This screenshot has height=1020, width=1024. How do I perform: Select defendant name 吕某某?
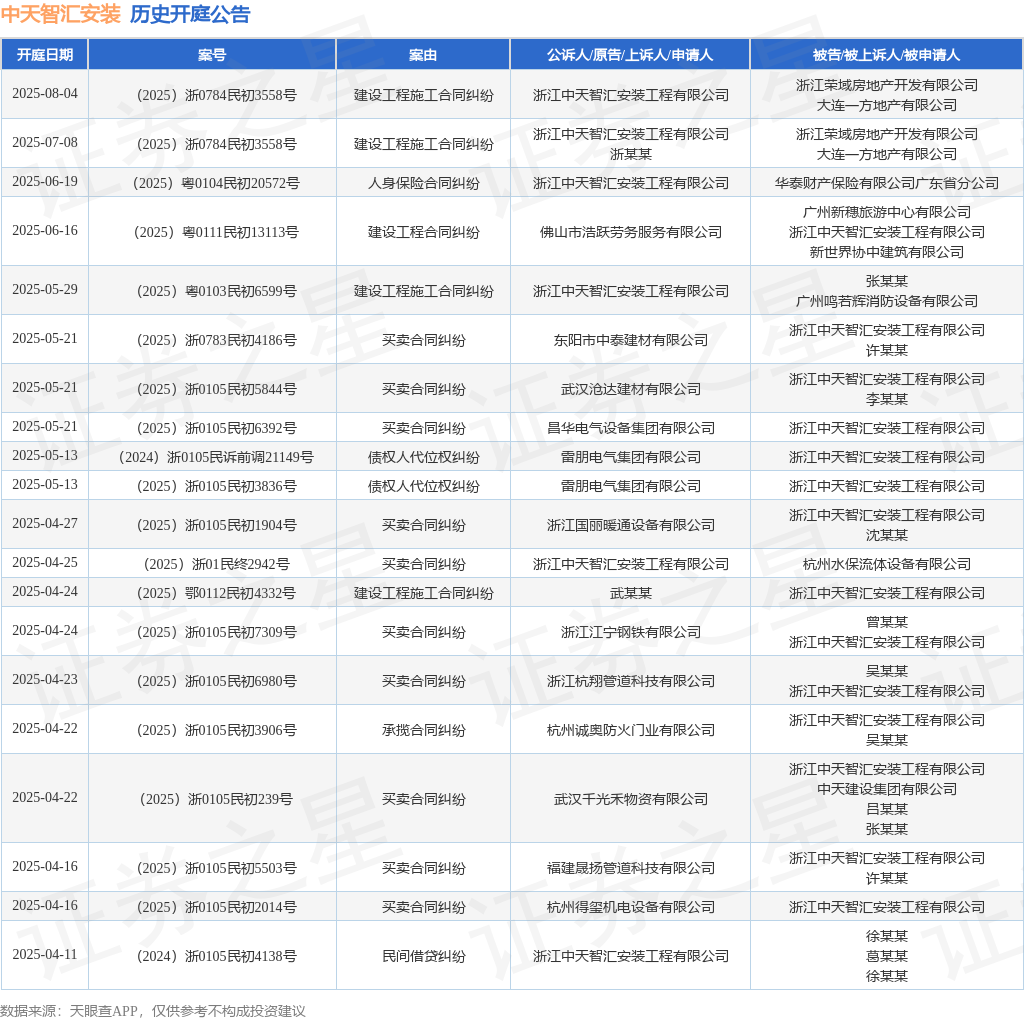click(x=886, y=808)
